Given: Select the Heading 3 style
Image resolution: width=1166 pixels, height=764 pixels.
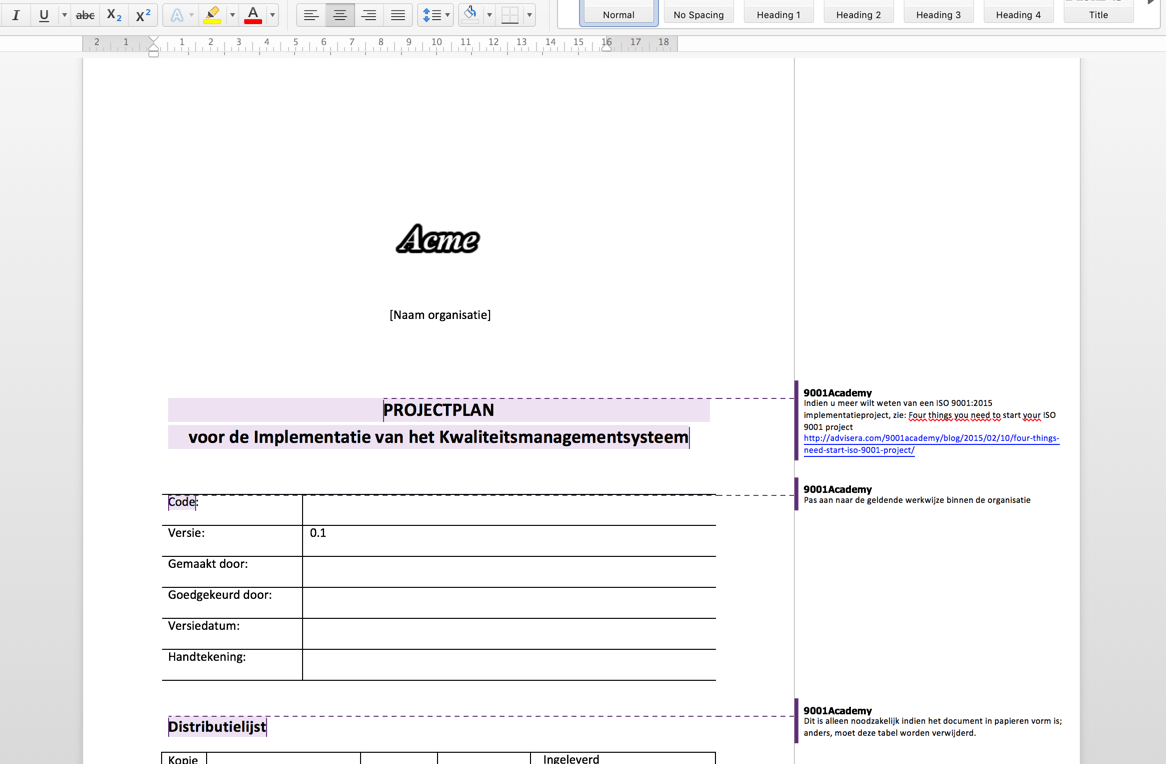Looking at the screenshot, I should point(938,14).
